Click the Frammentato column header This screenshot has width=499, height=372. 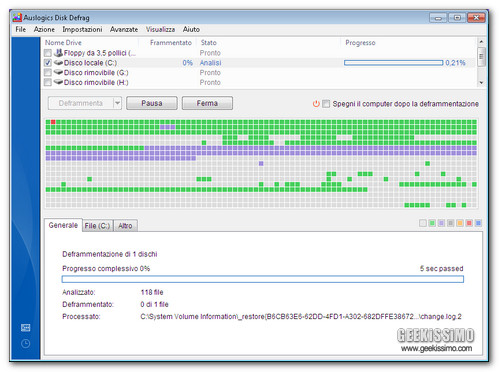[171, 43]
